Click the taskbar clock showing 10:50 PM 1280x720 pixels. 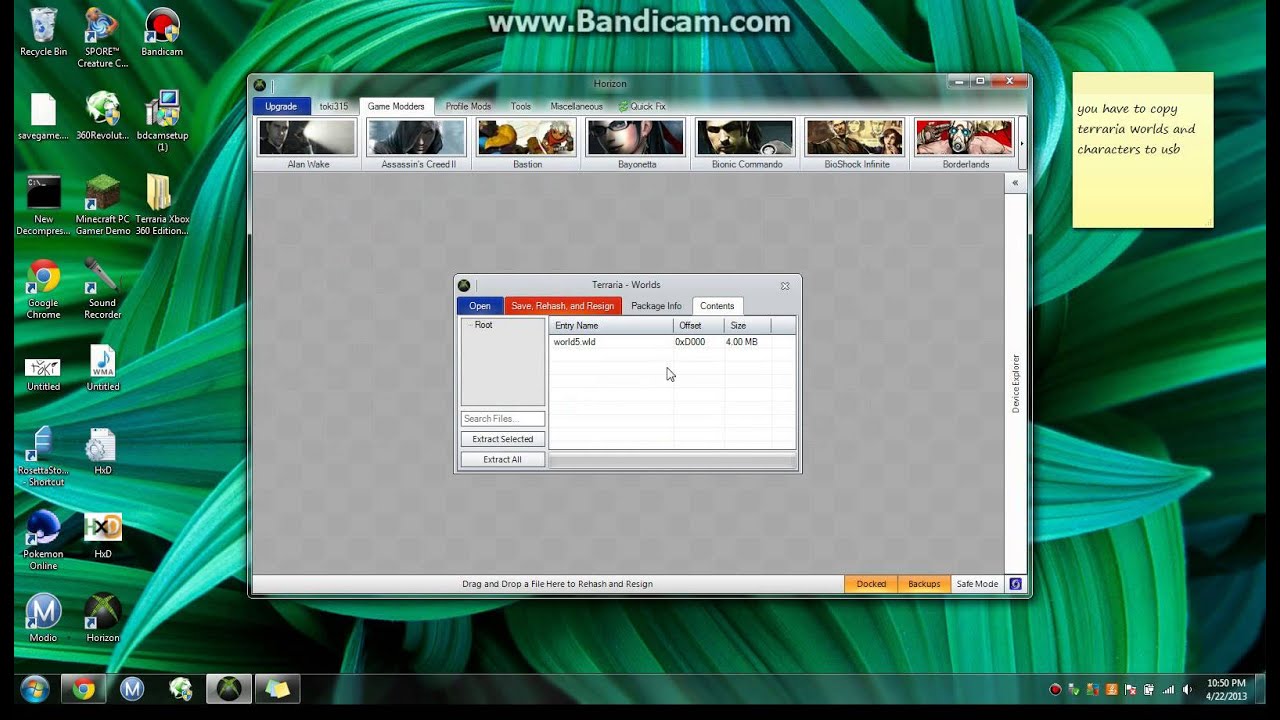coord(1226,689)
